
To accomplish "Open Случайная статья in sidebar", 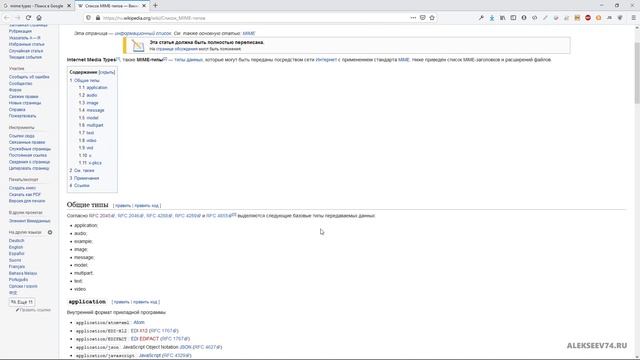I will (26, 51).
